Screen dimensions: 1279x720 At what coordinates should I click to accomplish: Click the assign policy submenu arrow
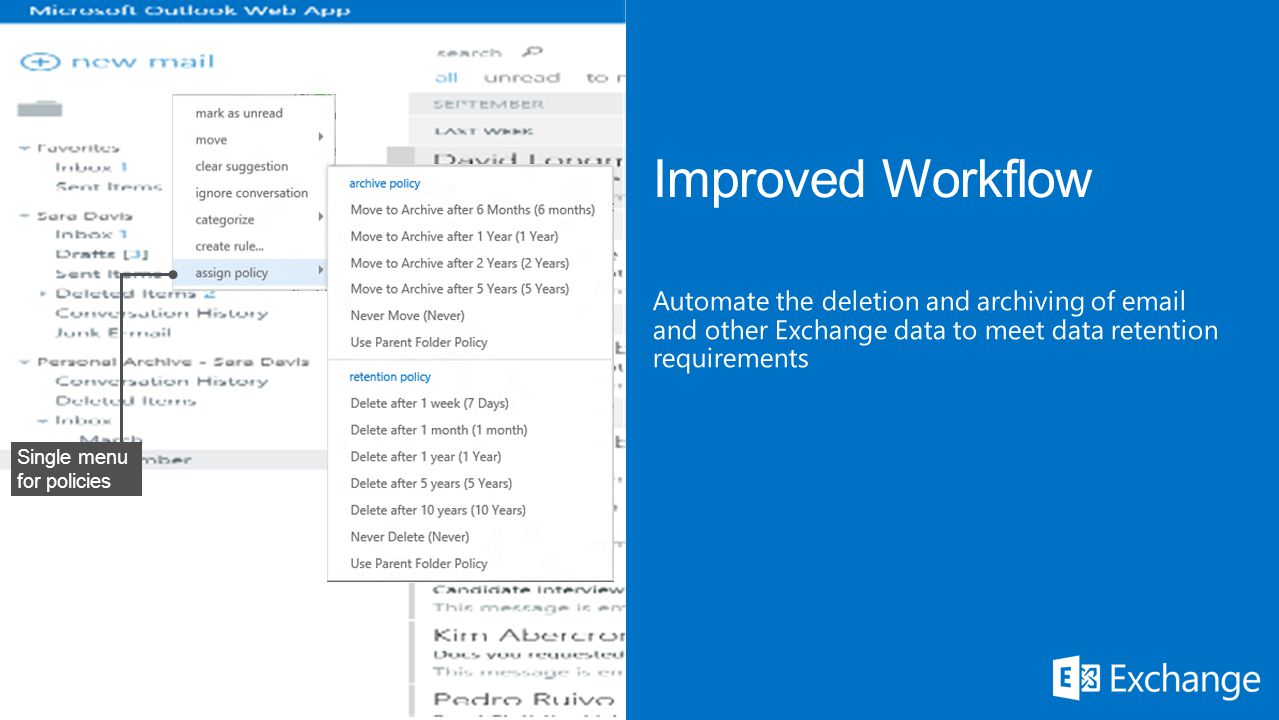click(320, 270)
